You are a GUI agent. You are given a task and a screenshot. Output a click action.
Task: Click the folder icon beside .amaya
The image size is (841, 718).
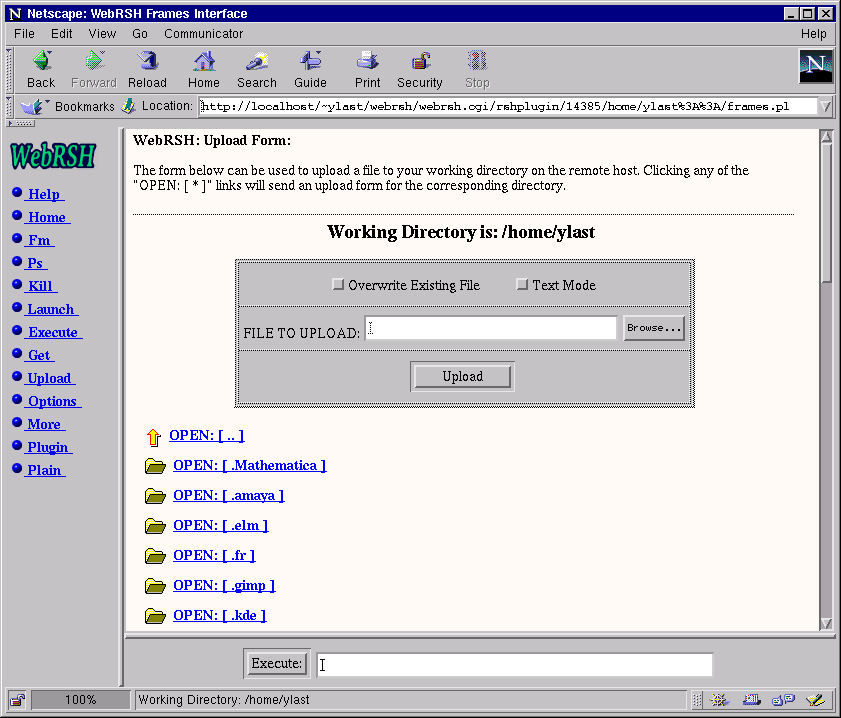tap(155, 495)
